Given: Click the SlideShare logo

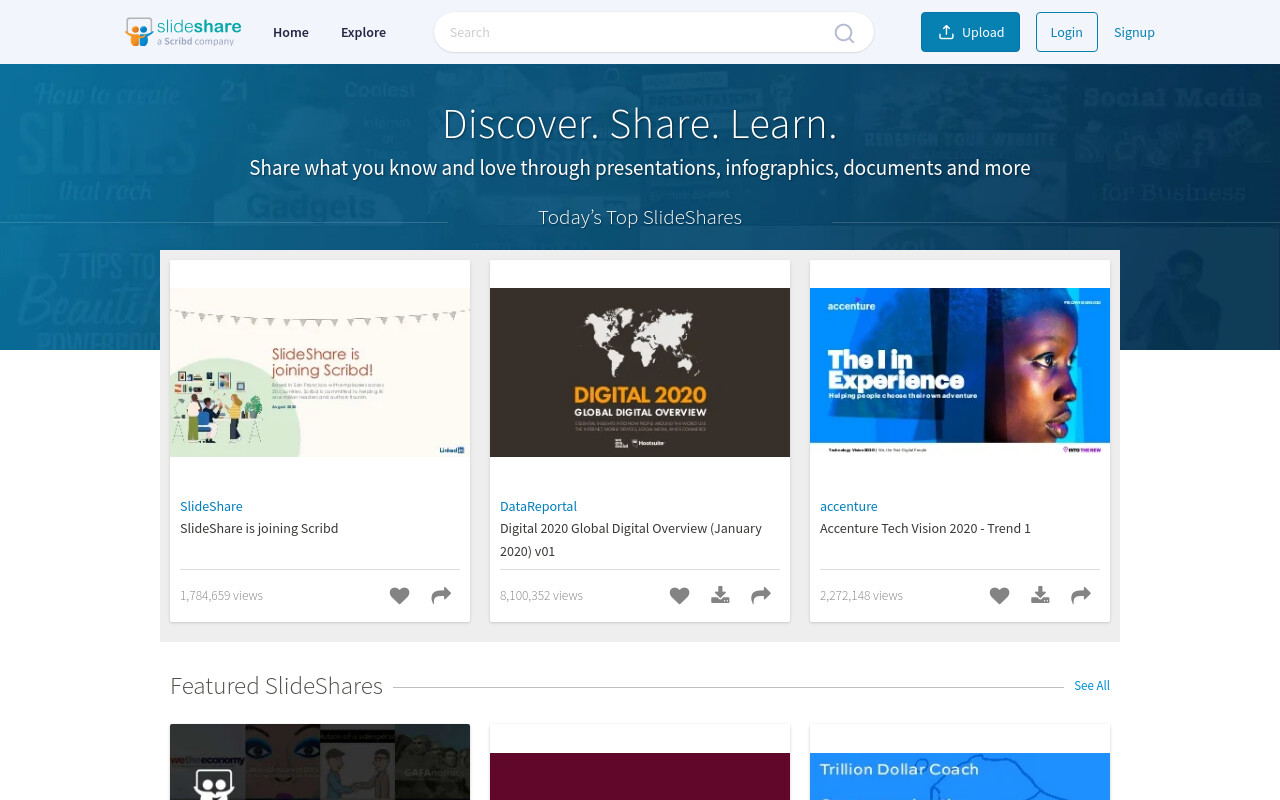Looking at the screenshot, I should [x=183, y=32].
